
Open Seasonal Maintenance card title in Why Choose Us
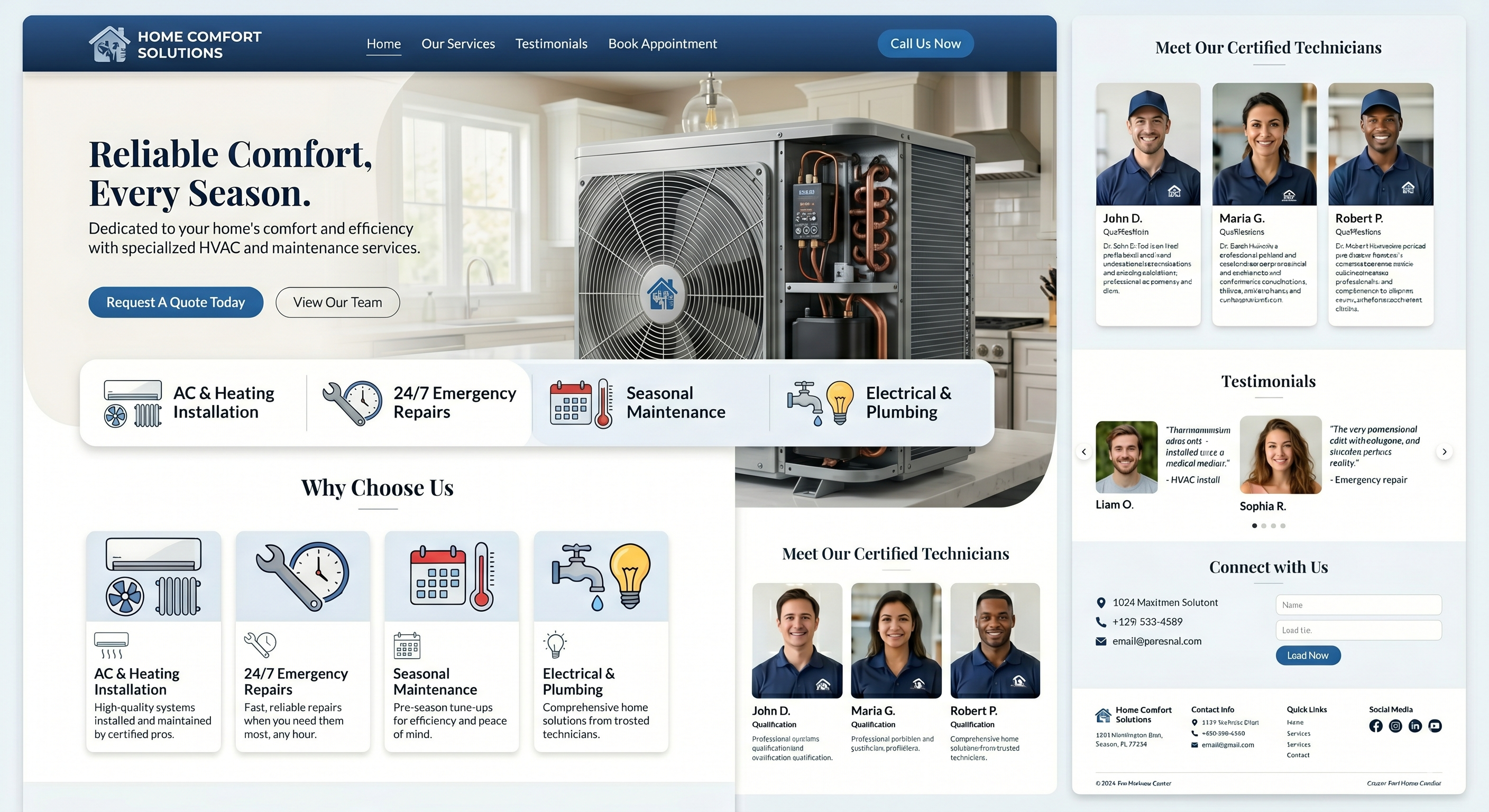click(435, 681)
